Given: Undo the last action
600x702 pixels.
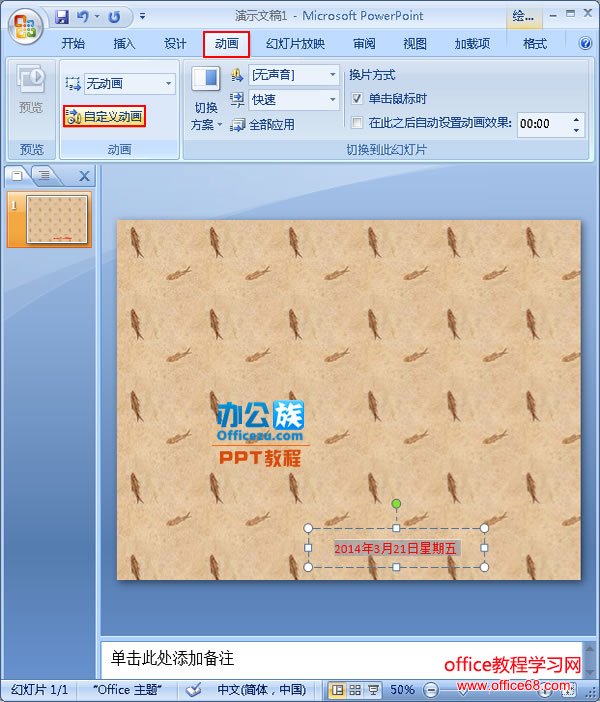Looking at the screenshot, I should pos(83,17).
